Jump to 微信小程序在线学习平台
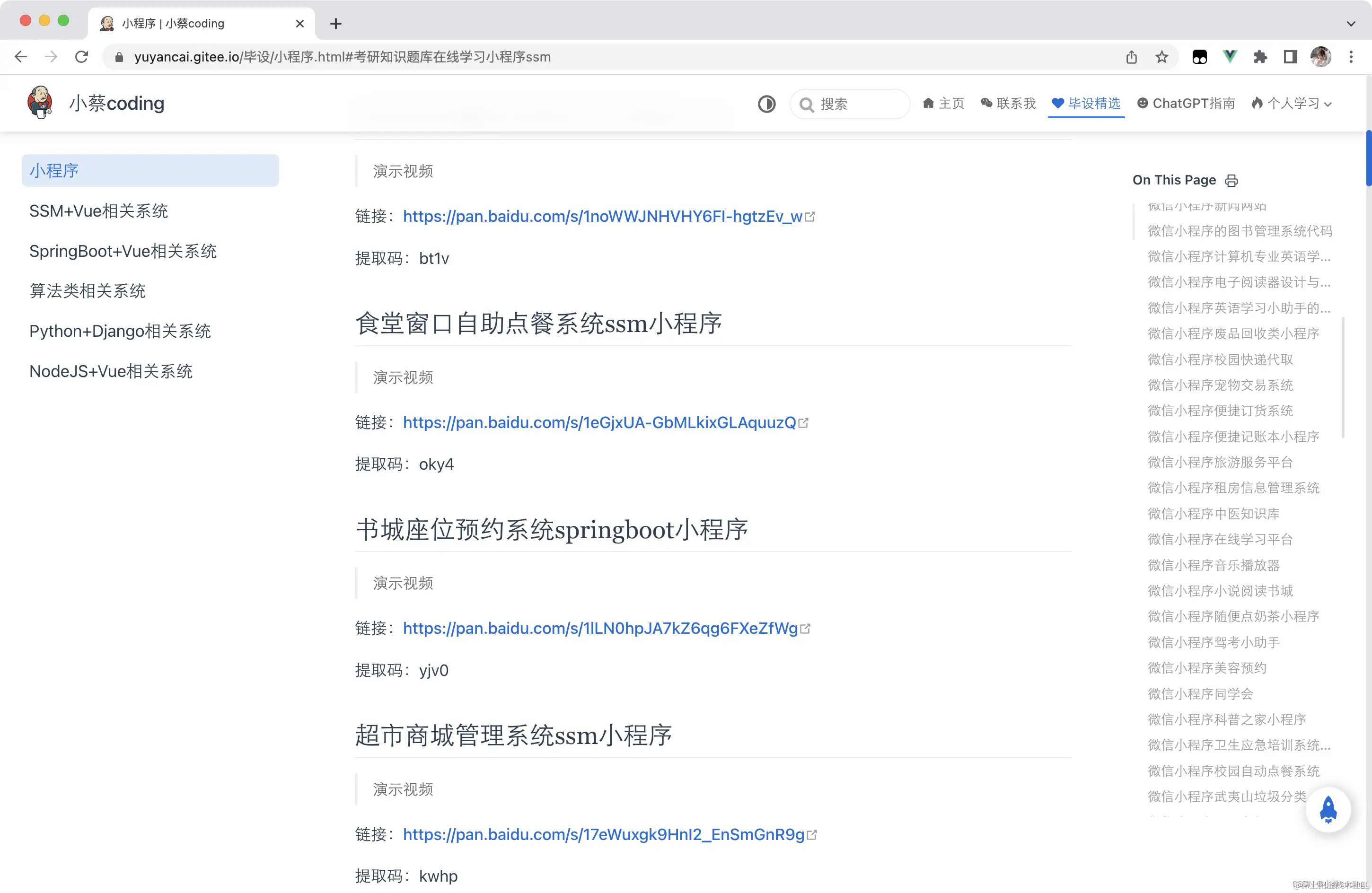1372x893 pixels. (1221, 540)
